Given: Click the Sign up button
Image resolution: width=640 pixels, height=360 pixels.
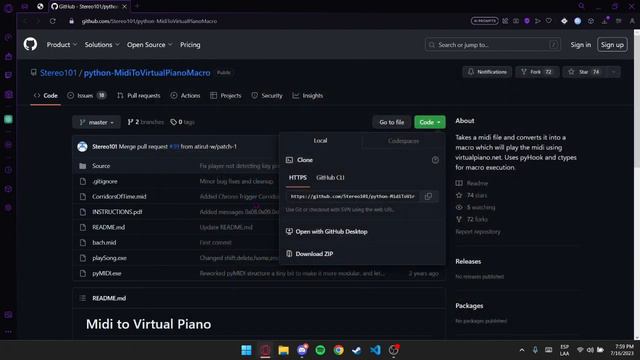Looking at the screenshot, I should (612, 44).
